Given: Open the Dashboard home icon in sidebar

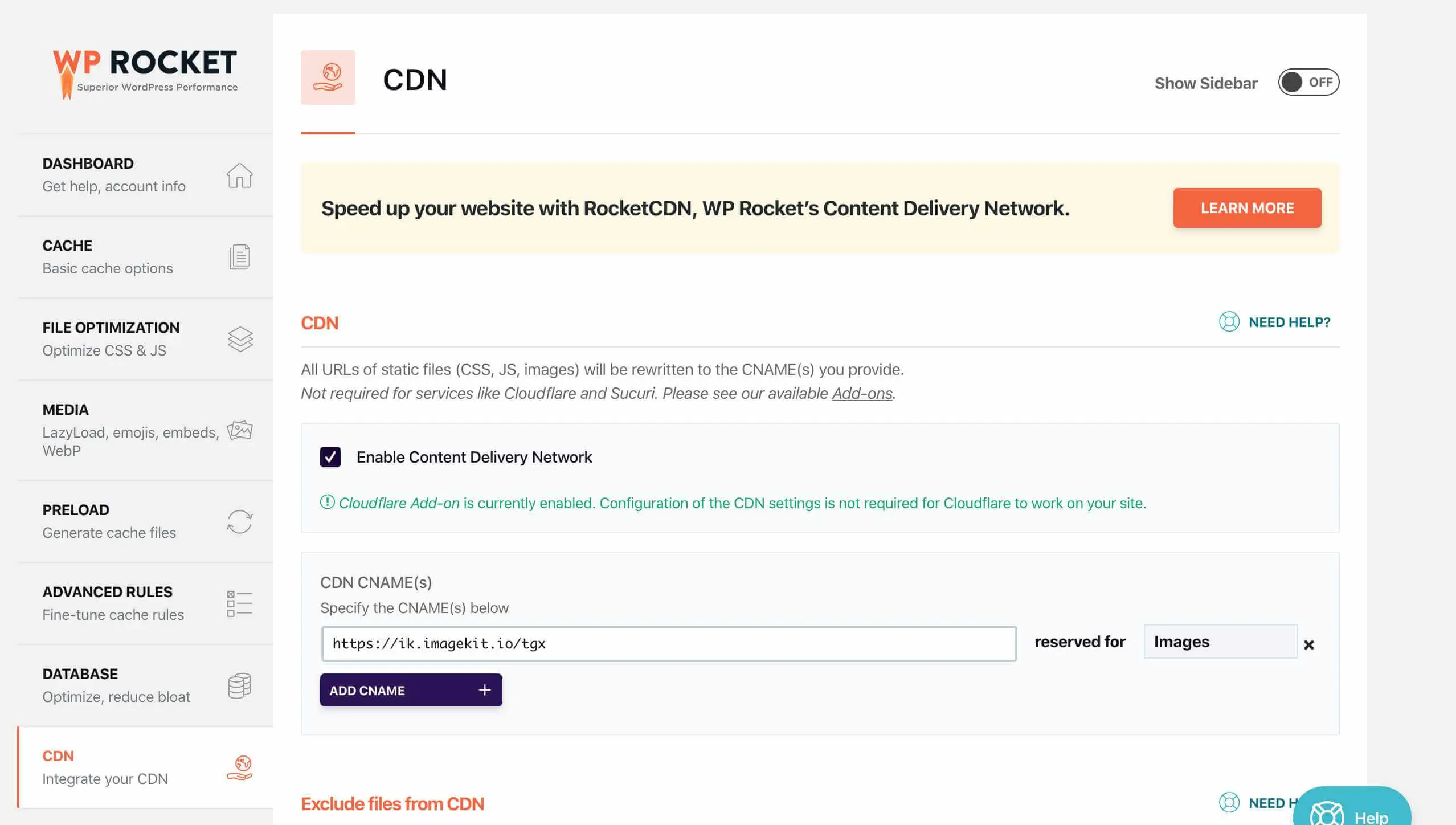Looking at the screenshot, I should click(239, 176).
